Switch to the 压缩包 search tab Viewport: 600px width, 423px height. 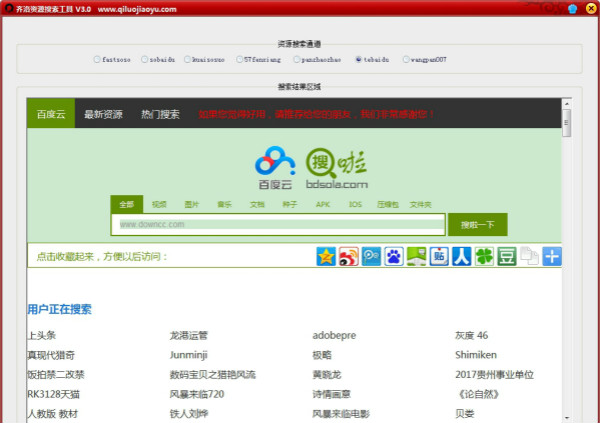388,204
